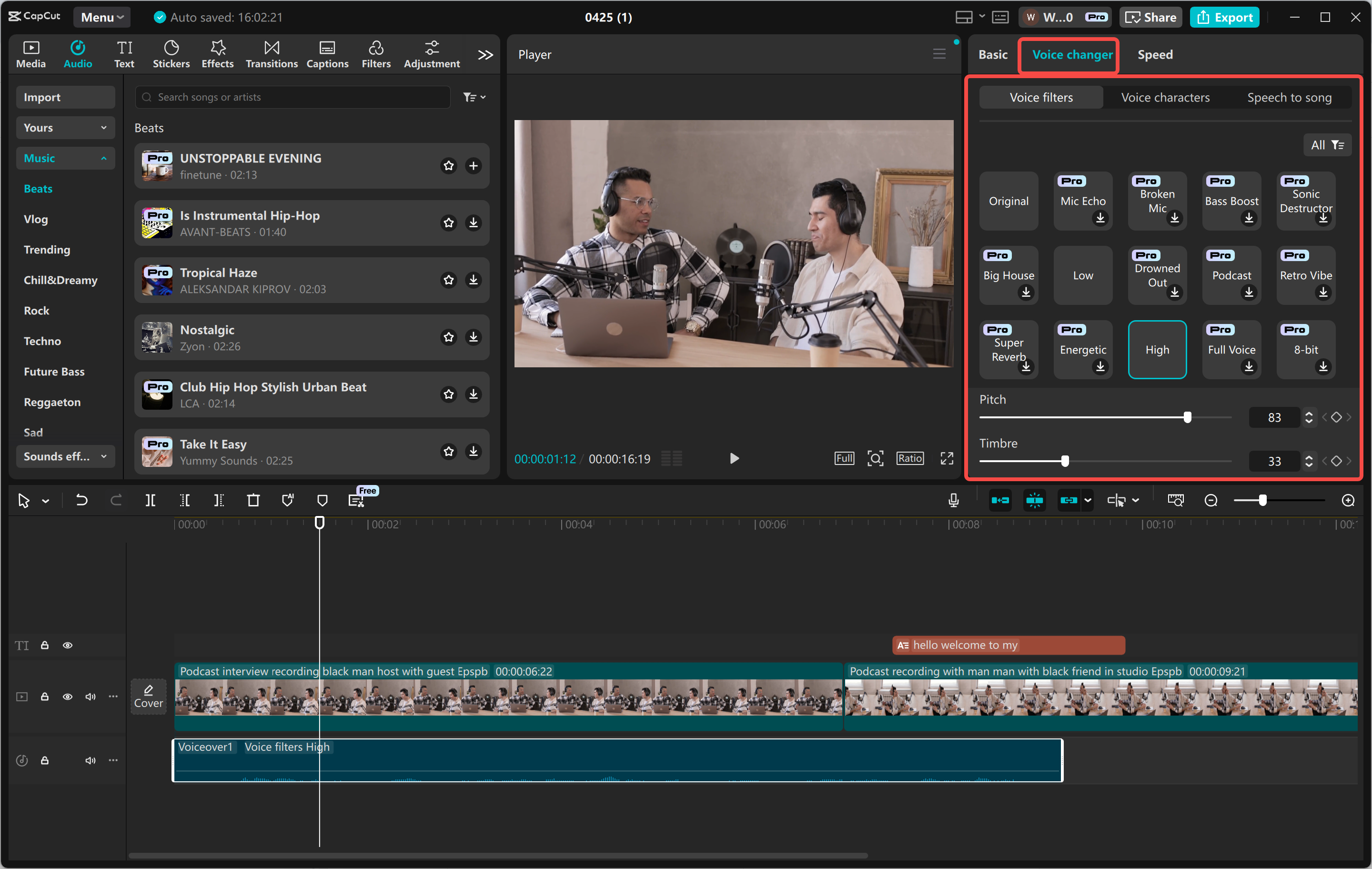
Task: Apply the Original voice filter
Action: [1008, 201]
